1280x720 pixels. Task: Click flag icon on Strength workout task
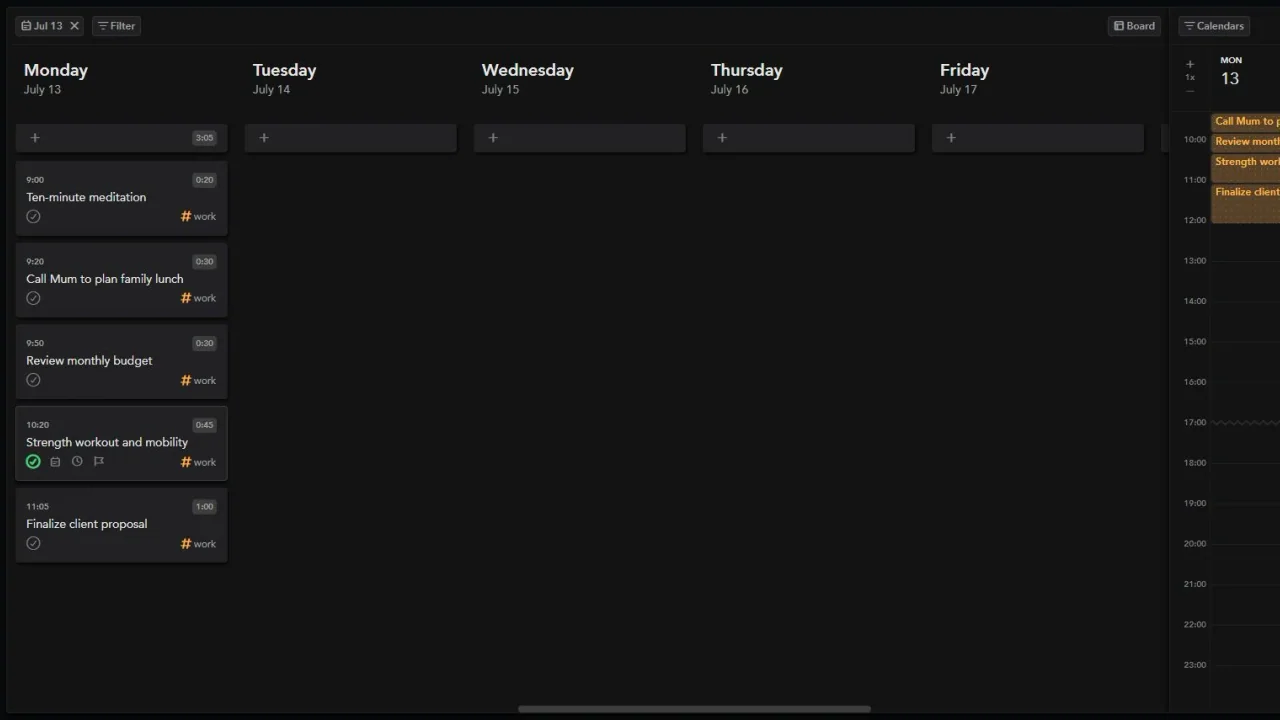pos(99,462)
